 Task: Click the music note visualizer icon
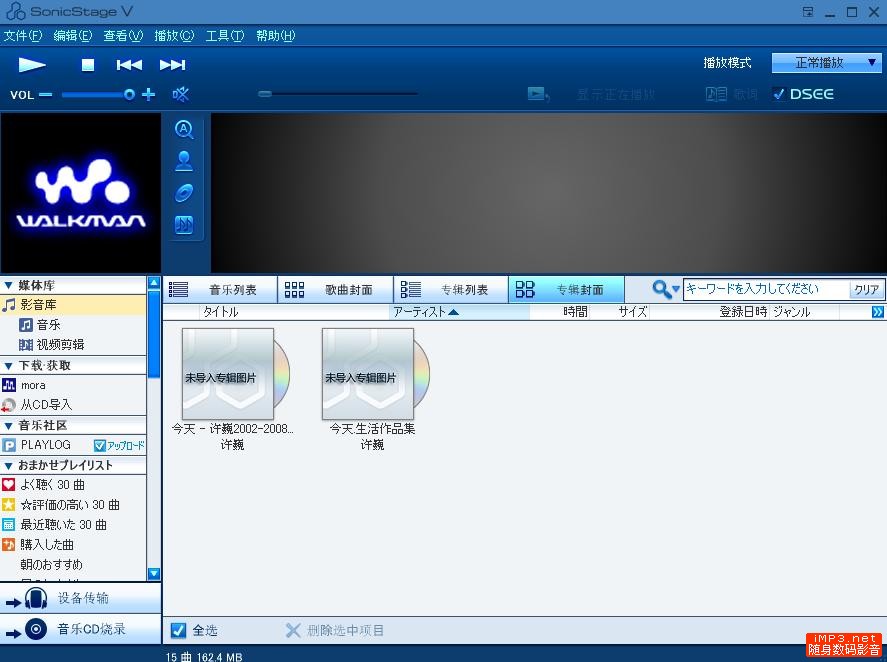(184, 225)
